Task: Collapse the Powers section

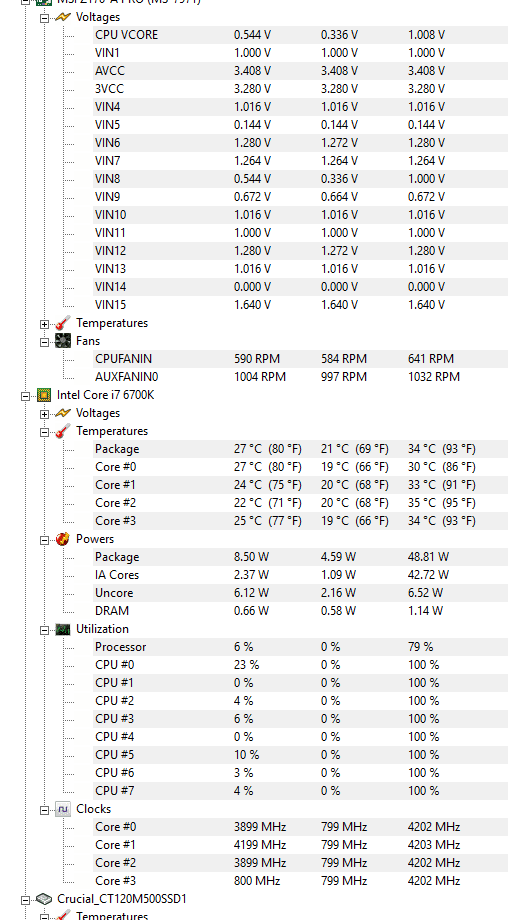Action: [44, 540]
